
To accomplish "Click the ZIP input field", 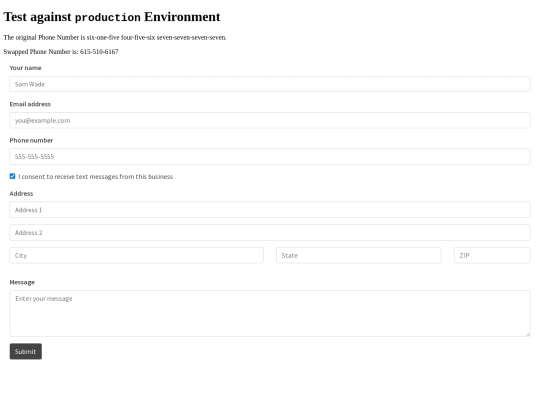I will 492,255.
